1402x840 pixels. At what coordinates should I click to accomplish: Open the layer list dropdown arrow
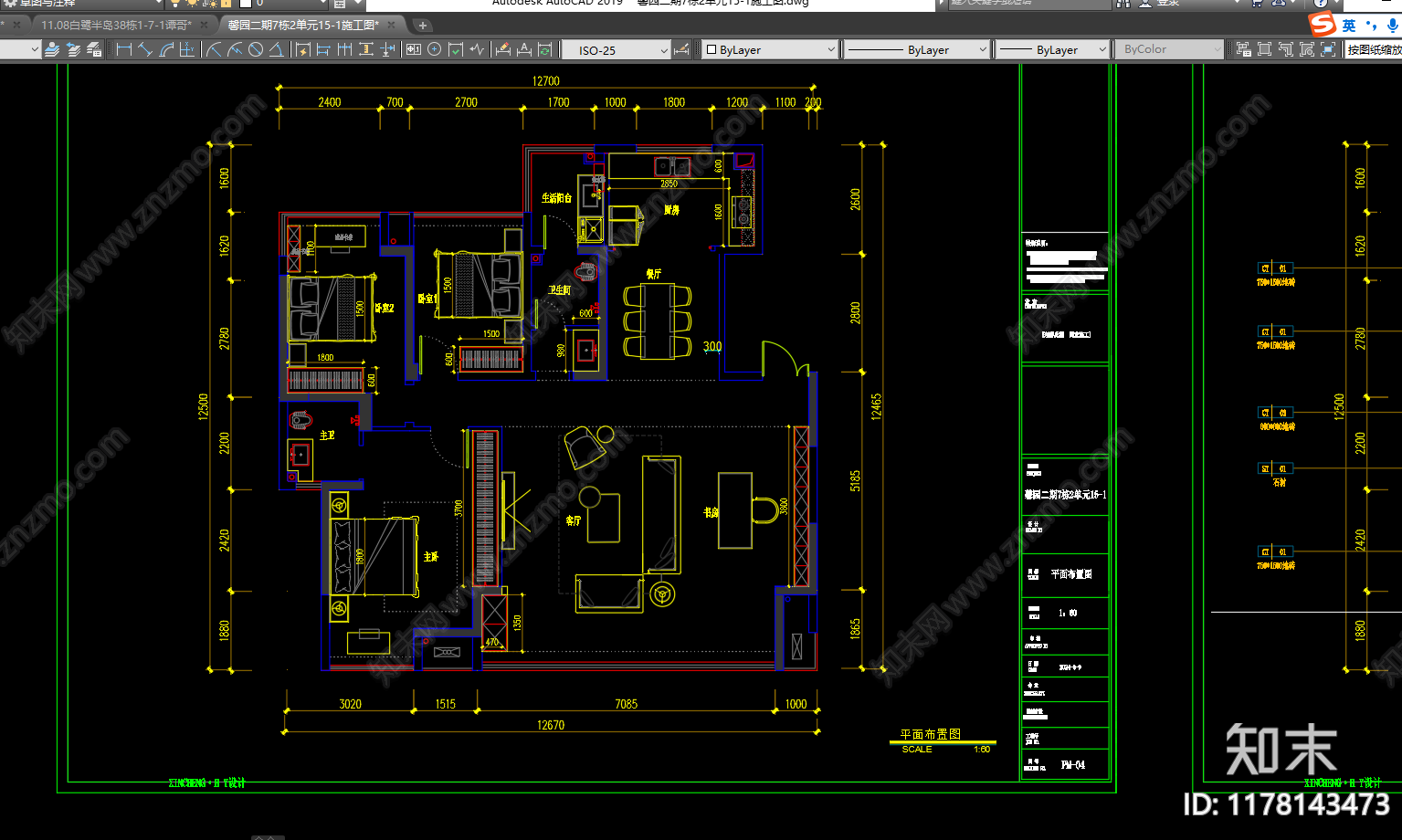pyautogui.click(x=35, y=50)
